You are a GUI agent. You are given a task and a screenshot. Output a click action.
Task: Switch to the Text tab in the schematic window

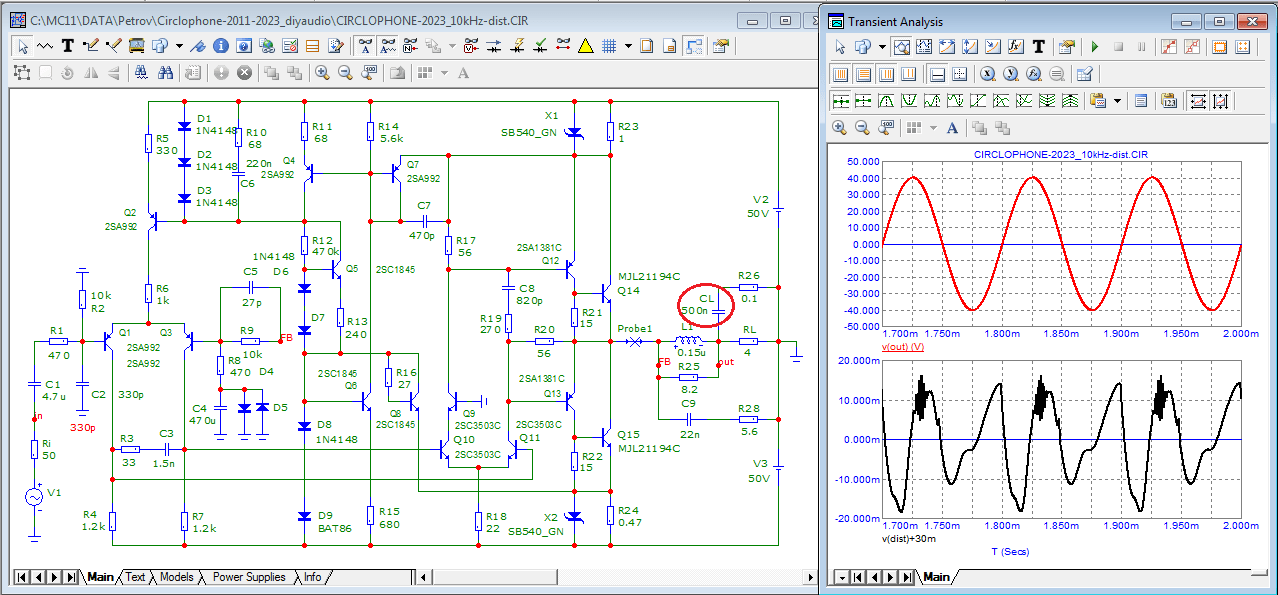[135, 577]
